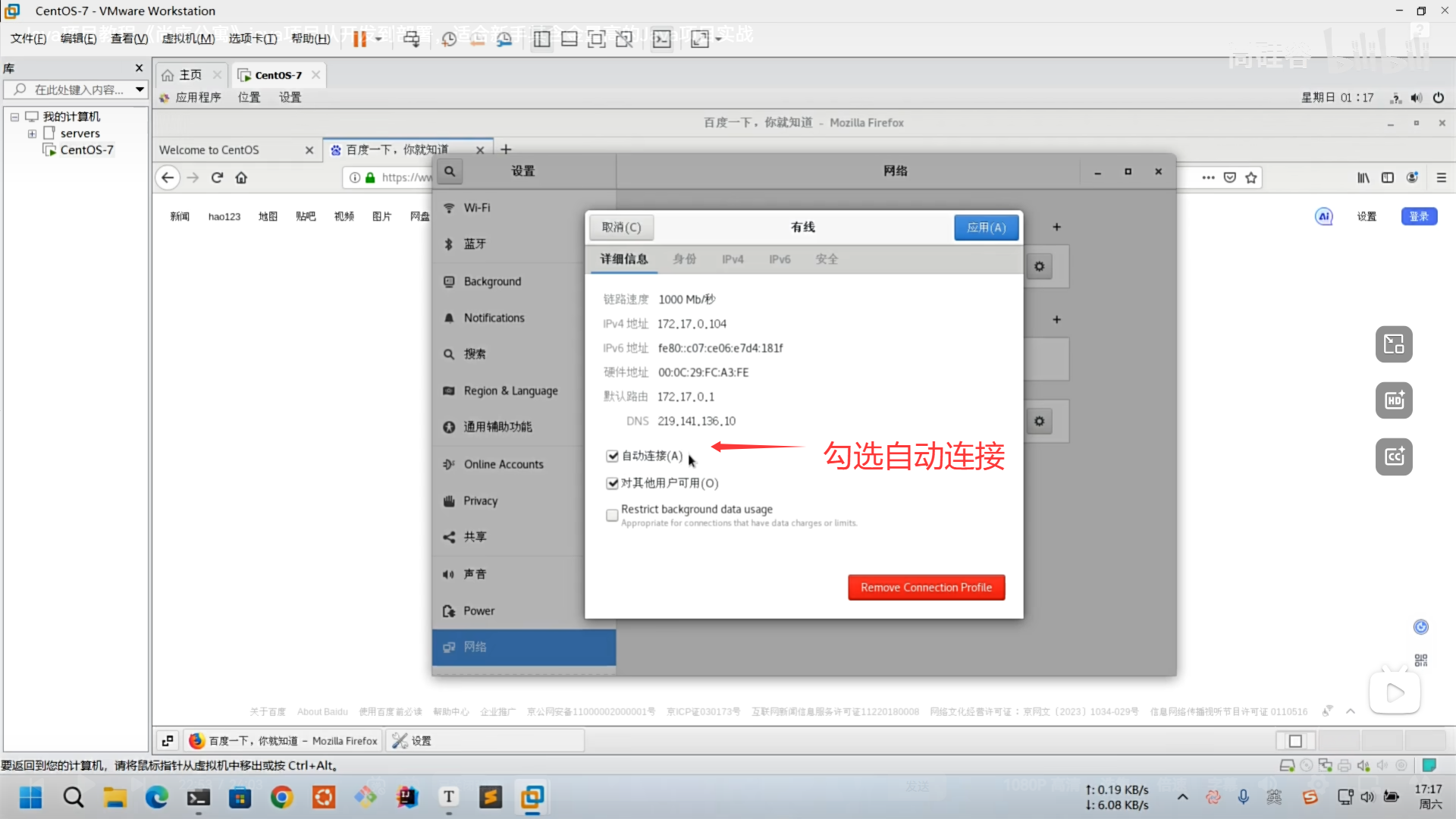Open the CentOS power menu icon
1456x819 pixels.
[1438, 98]
